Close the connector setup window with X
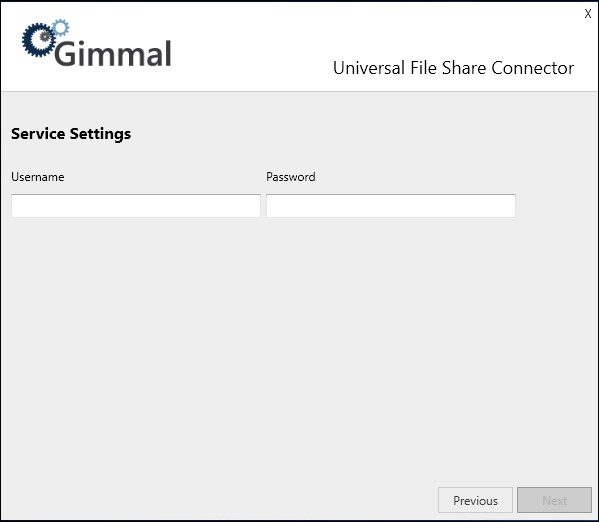The width and height of the screenshot is (599, 522). [588, 14]
